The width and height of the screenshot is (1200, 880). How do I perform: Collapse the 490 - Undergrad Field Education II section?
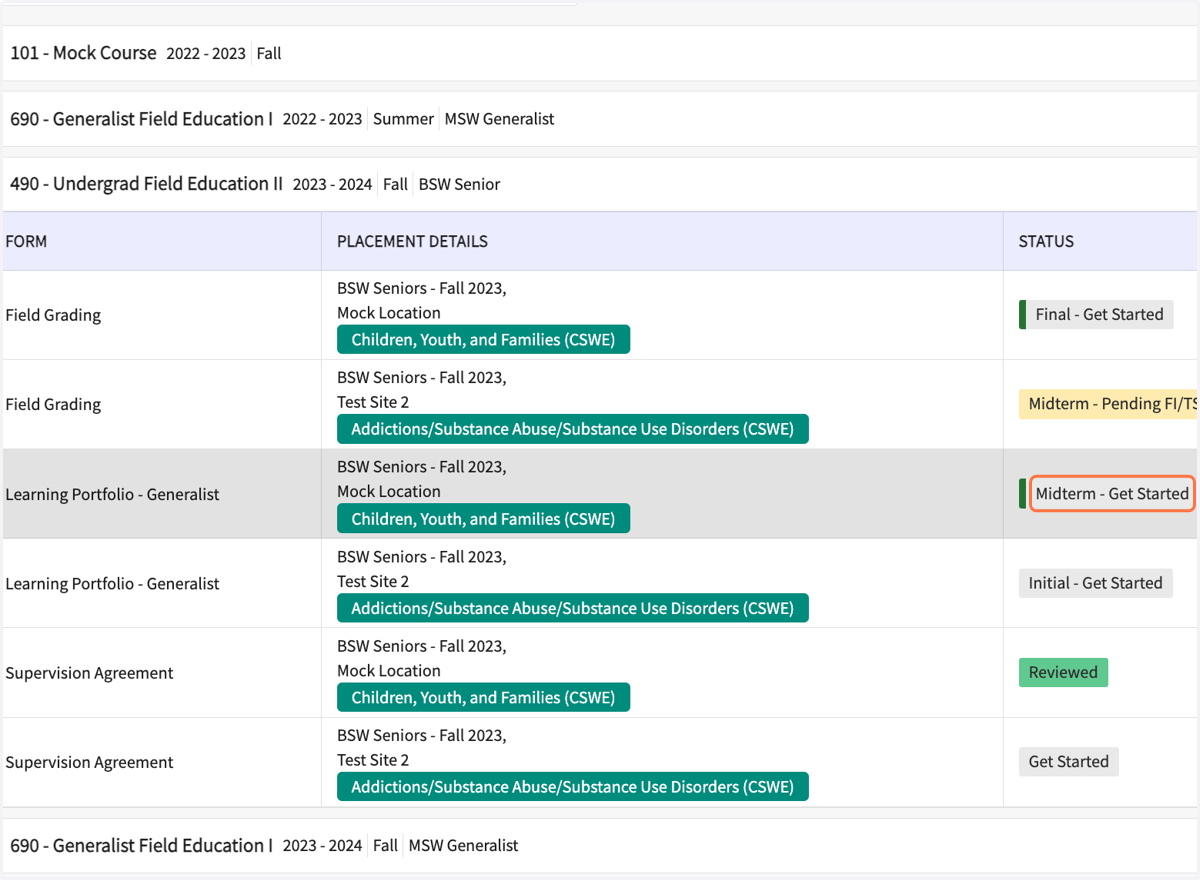600,184
